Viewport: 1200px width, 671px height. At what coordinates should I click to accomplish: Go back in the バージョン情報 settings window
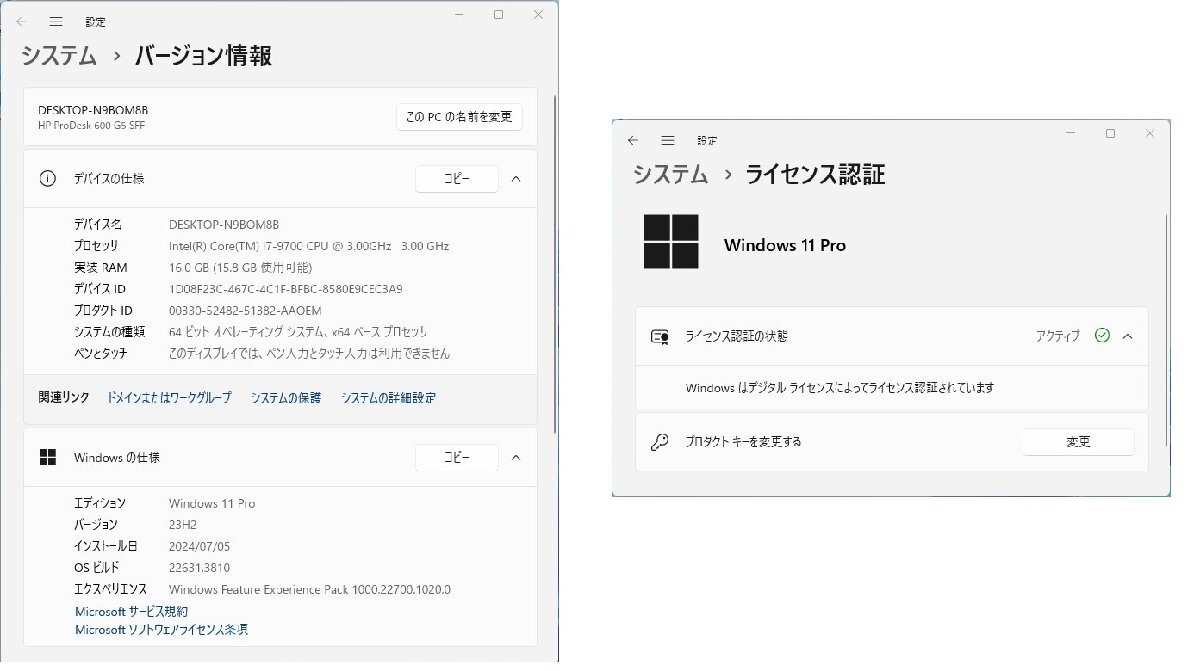pyautogui.click(x=21, y=21)
